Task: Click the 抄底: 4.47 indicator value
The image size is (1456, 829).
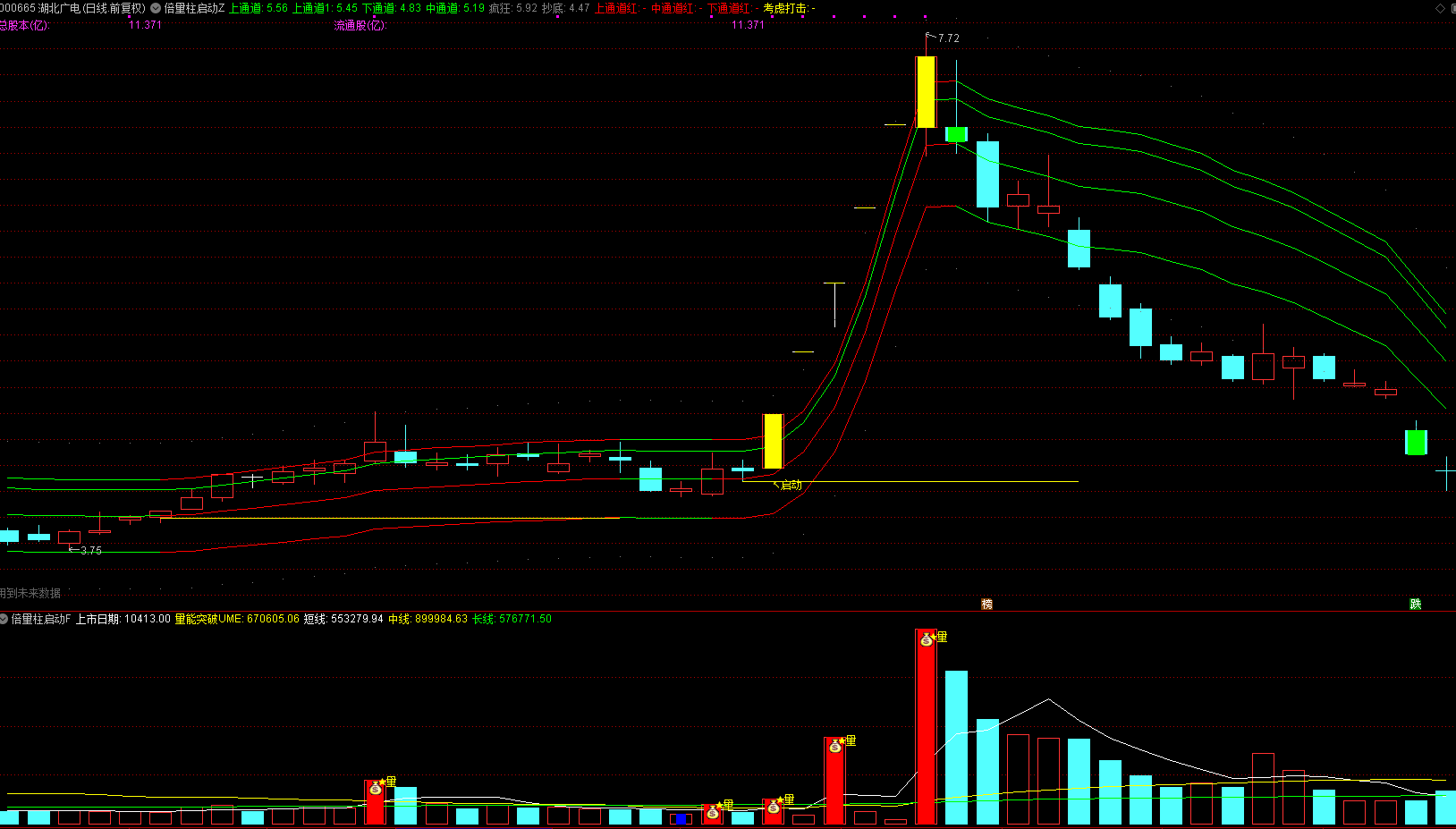Action: coord(566,8)
